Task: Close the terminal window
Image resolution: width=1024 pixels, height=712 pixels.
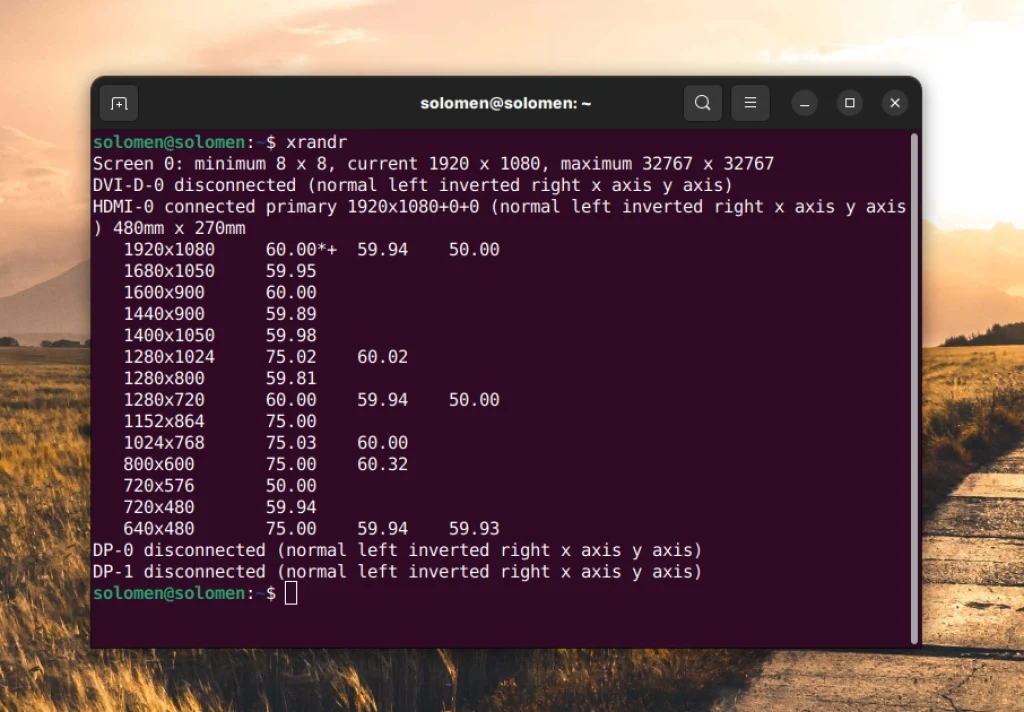Action: pos(894,102)
